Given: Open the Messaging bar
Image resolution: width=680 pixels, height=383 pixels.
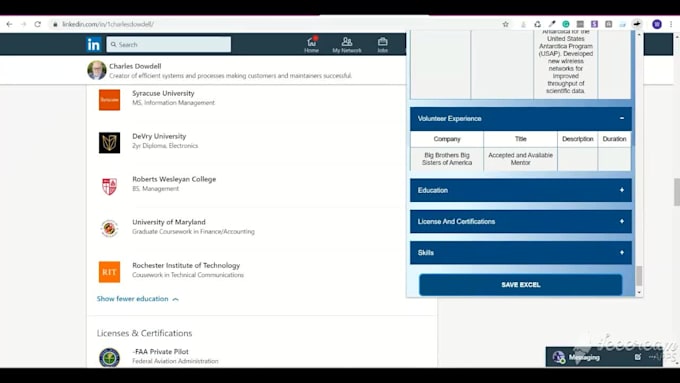Looking at the screenshot, I should [x=604, y=357].
